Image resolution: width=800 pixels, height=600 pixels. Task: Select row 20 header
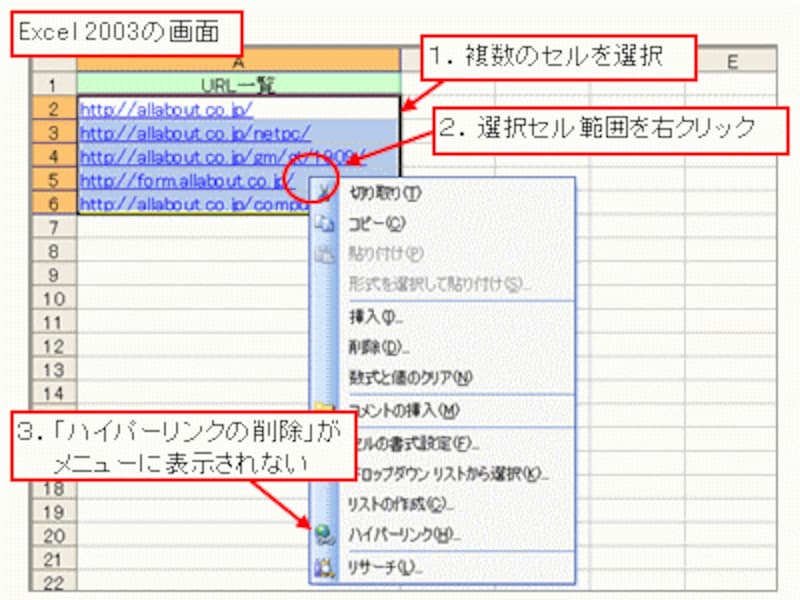pyautogui.click(x=54, y=537)
